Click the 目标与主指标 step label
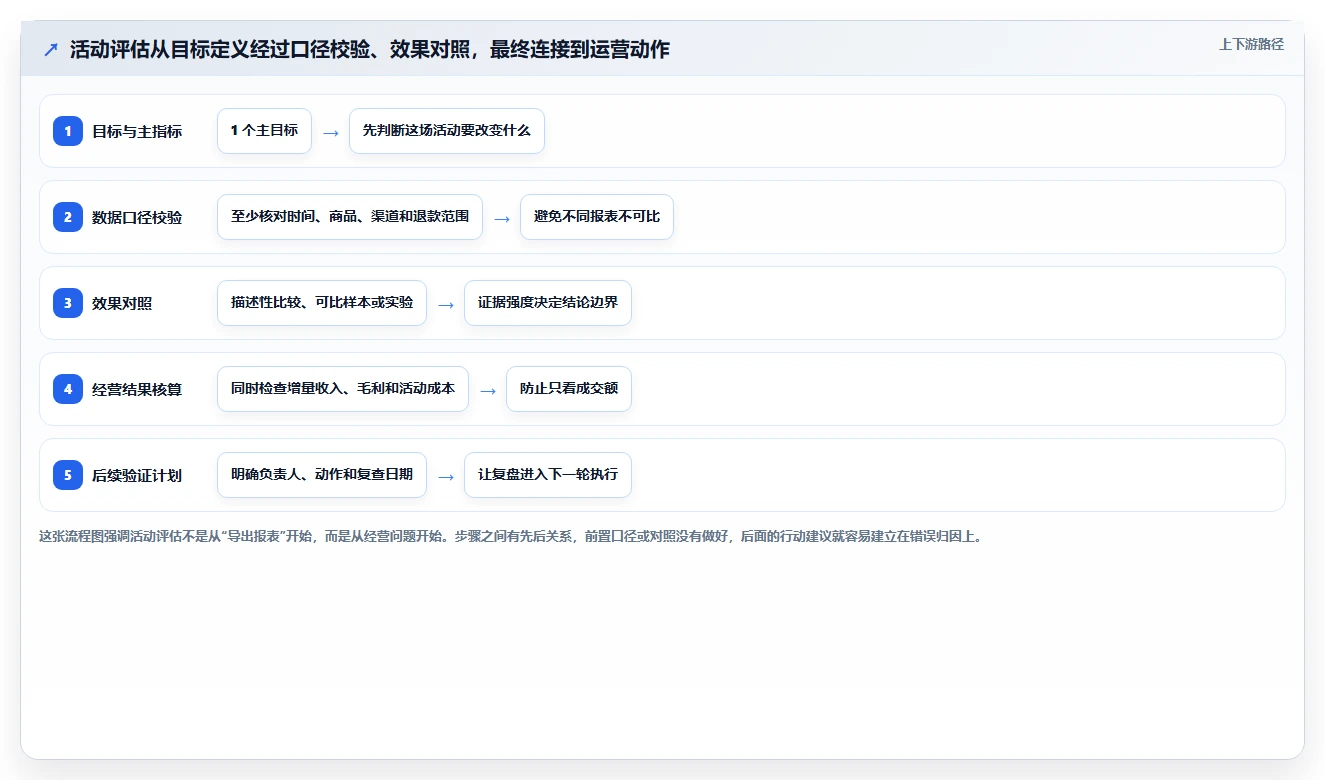This screenshot has width=1325, height=780. (x=137, y=131)
